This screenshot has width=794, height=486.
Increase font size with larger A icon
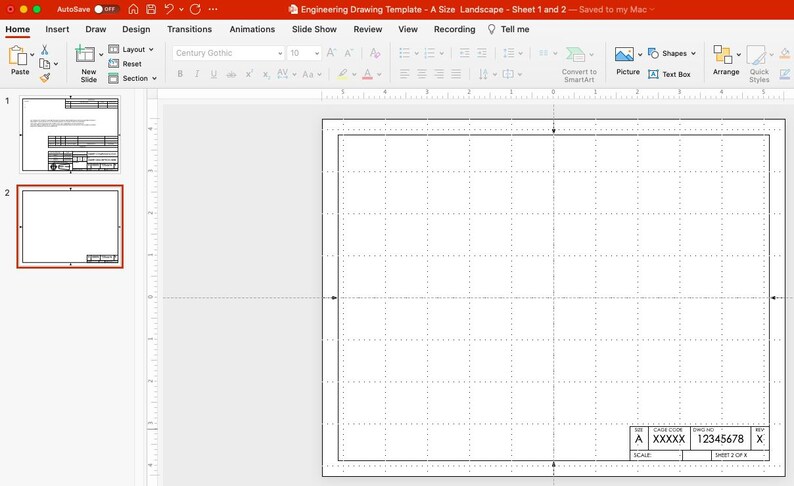pos(331,53)
